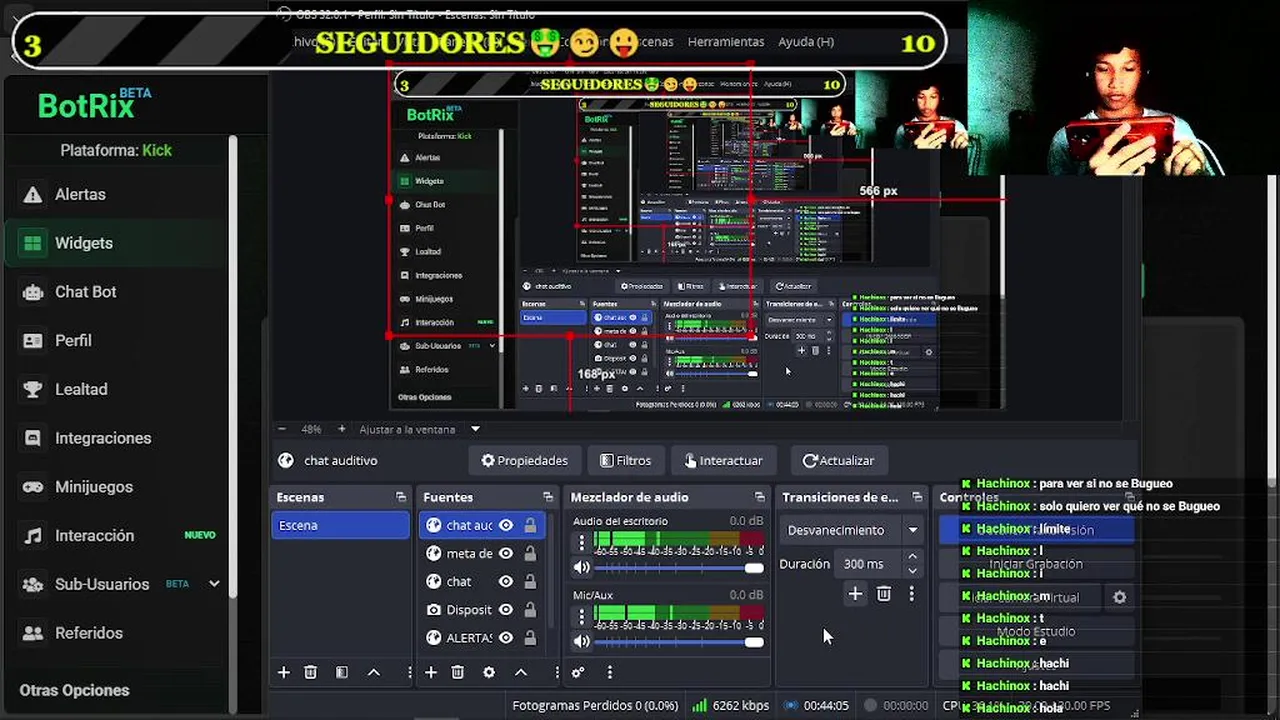
Task: Undock the Escenas panel
Action: 401,497
